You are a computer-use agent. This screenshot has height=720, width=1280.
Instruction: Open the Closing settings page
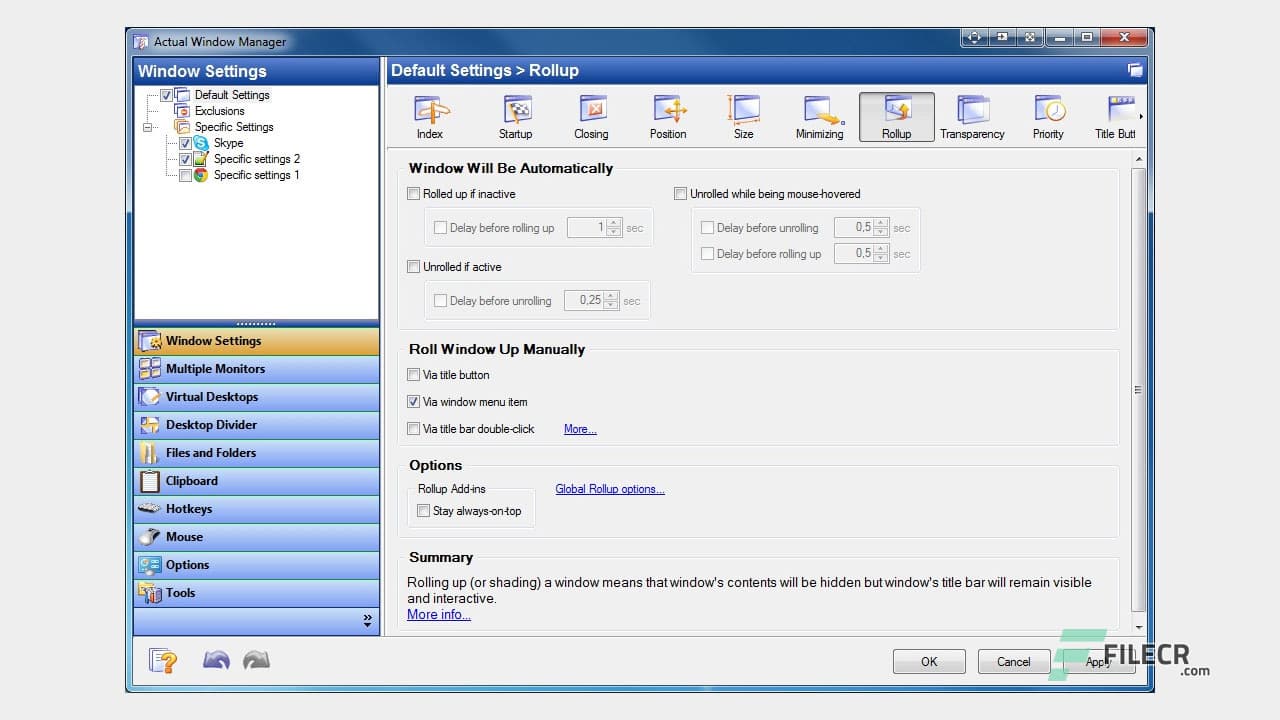coord(591,115)
